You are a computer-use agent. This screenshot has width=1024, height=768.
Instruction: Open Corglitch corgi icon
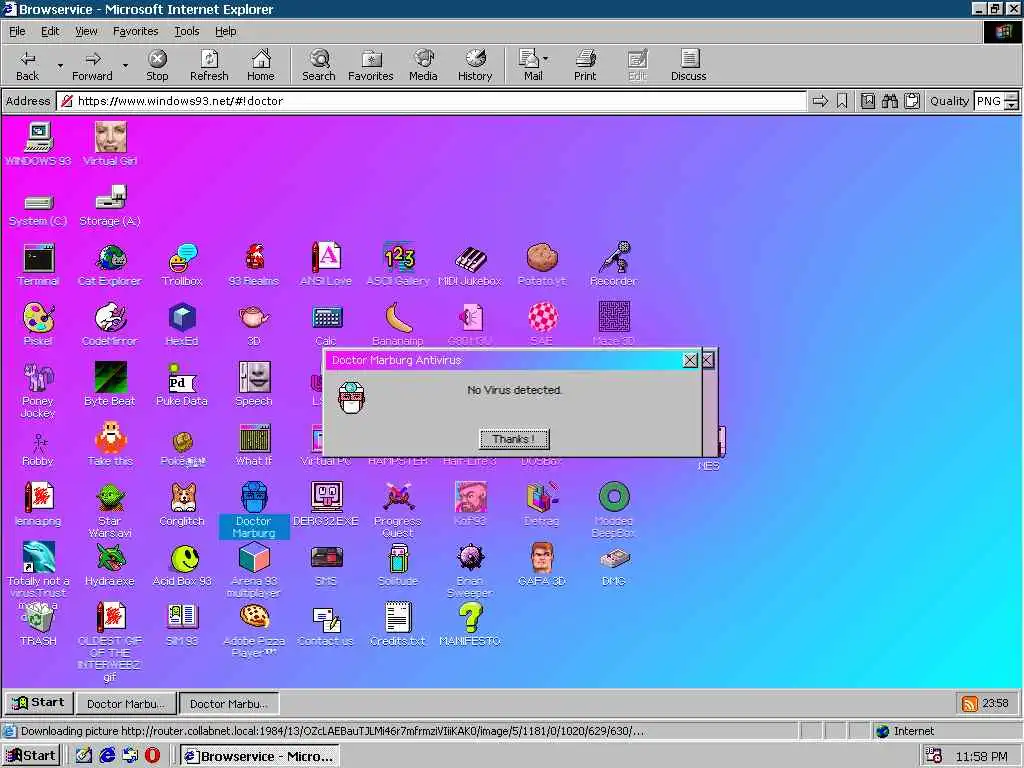pos(182,504)
